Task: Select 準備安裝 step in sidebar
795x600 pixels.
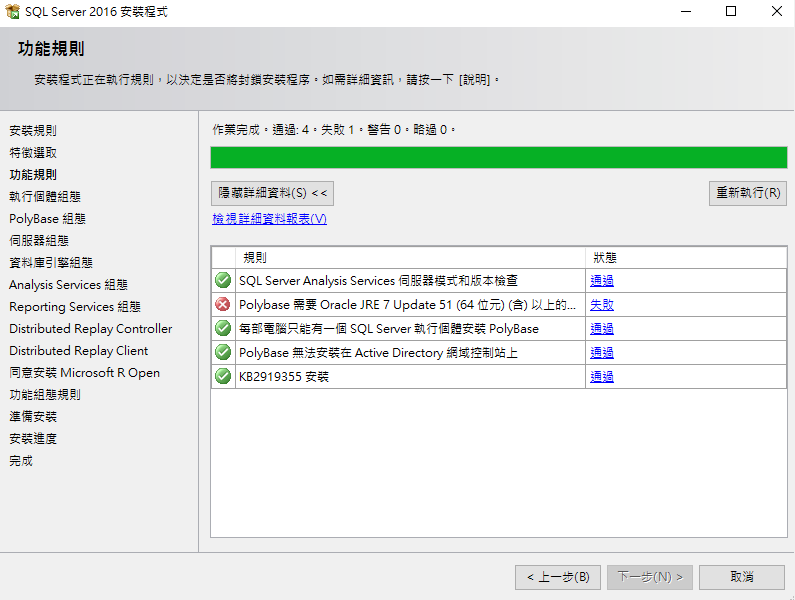Action: point(33,417)
